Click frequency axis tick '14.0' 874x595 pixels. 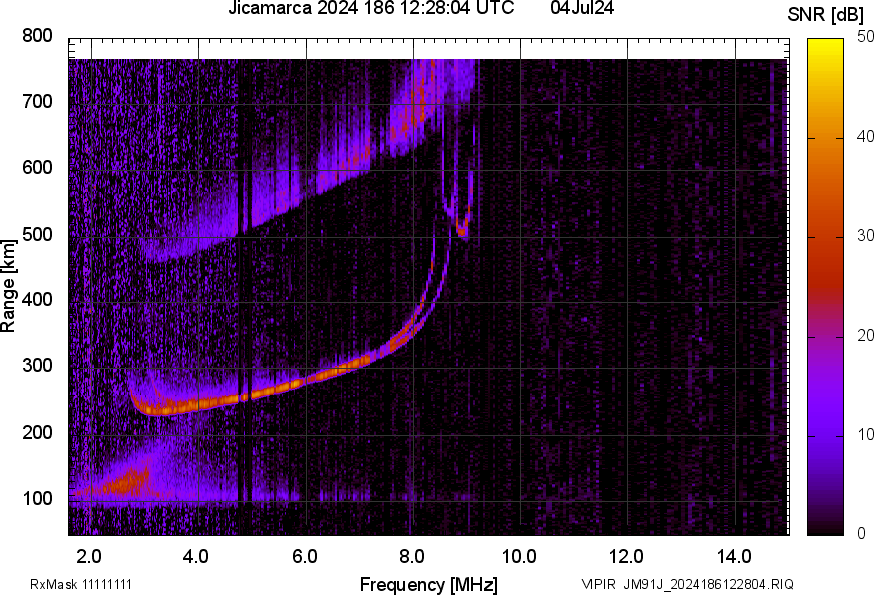pyautogui.click(x=734, y=557)
